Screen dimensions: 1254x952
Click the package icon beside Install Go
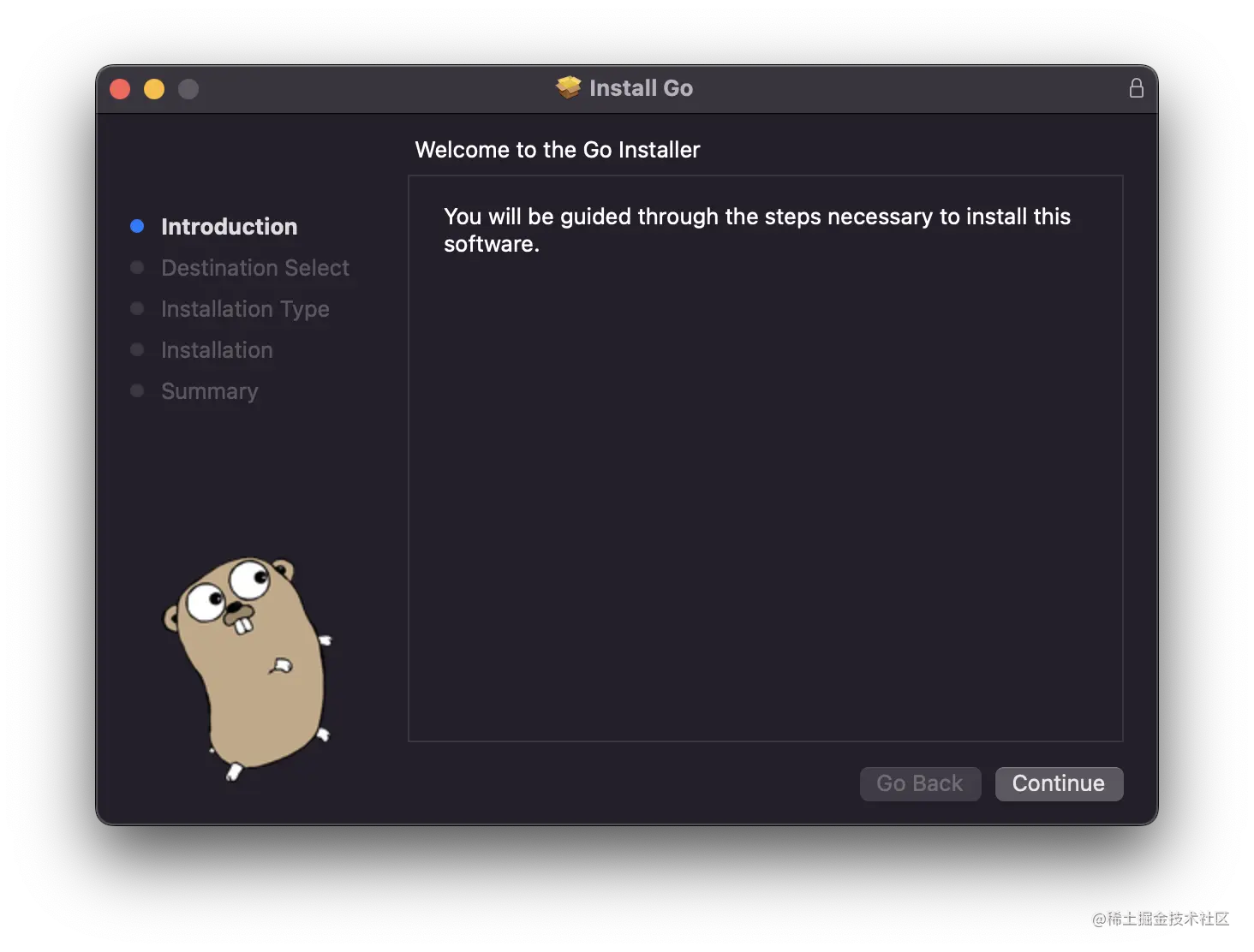tap(568, 87)
